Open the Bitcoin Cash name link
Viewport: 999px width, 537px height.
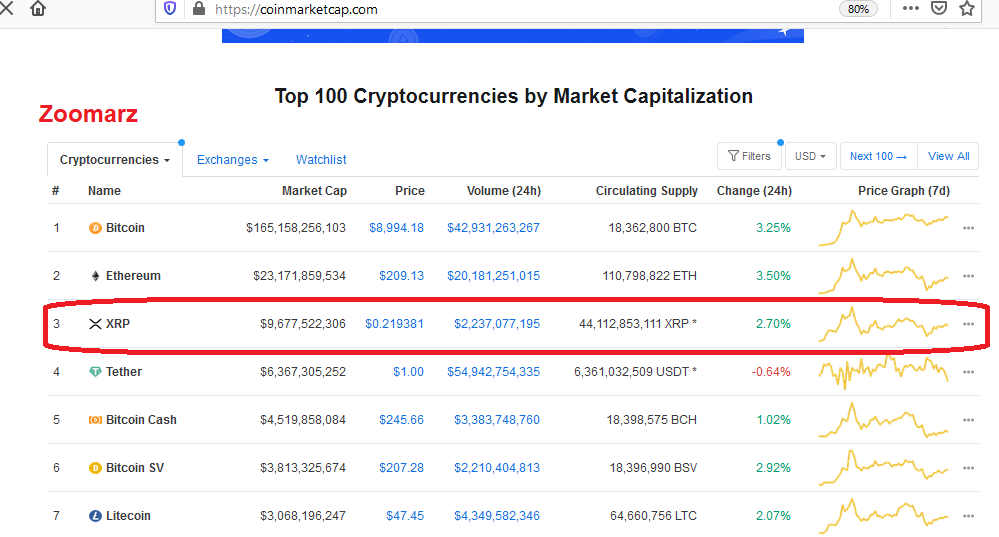coord(141,420)
